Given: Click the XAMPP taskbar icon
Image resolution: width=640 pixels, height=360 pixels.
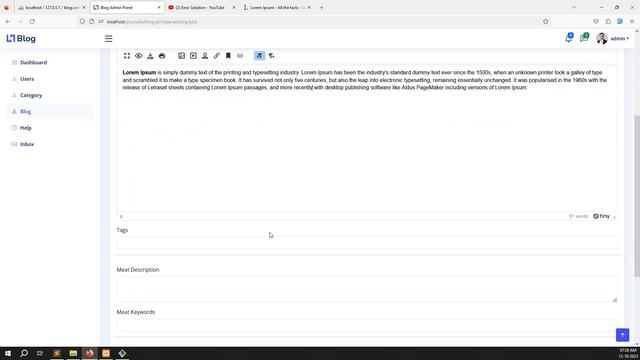Looking at the screenshot, I should (x=106, y=353).
